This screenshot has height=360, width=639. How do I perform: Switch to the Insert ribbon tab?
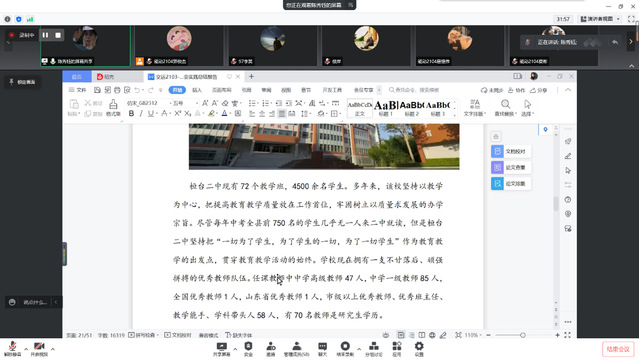point(197,90)
